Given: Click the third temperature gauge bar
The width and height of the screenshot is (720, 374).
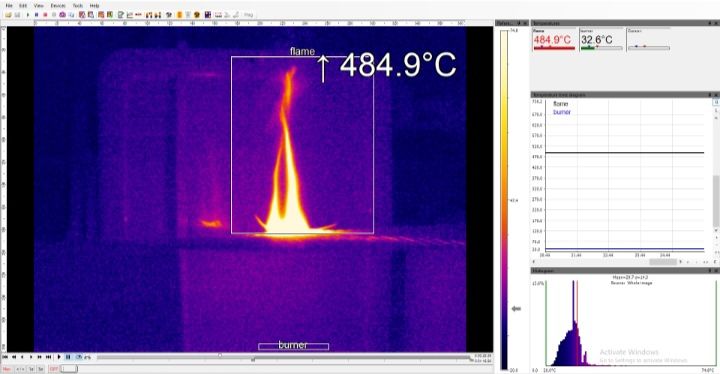Looking at the screenshot, I should coord(648,47).
